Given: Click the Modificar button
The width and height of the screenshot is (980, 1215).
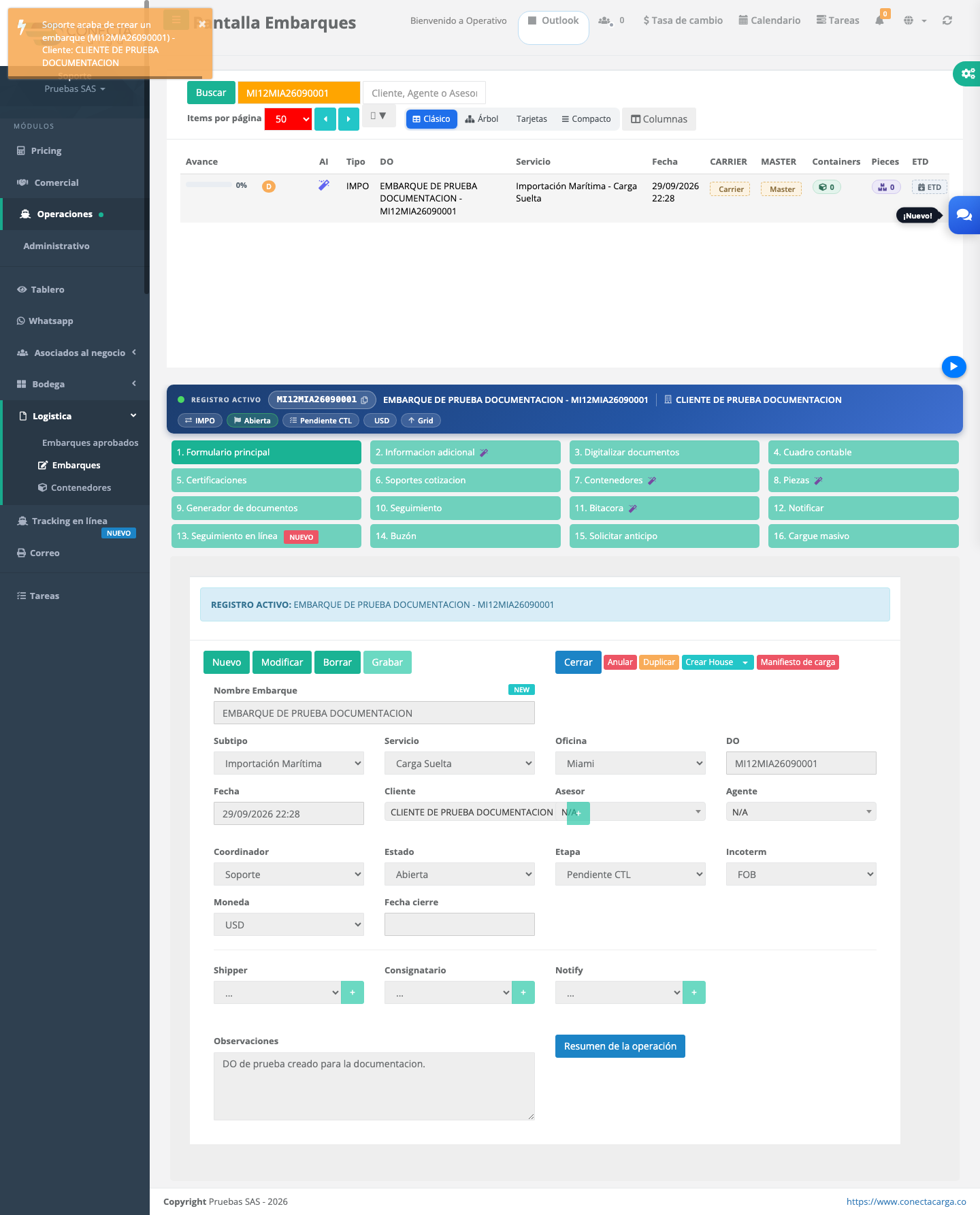Looking at the screenshot, I should pos(282,662).
